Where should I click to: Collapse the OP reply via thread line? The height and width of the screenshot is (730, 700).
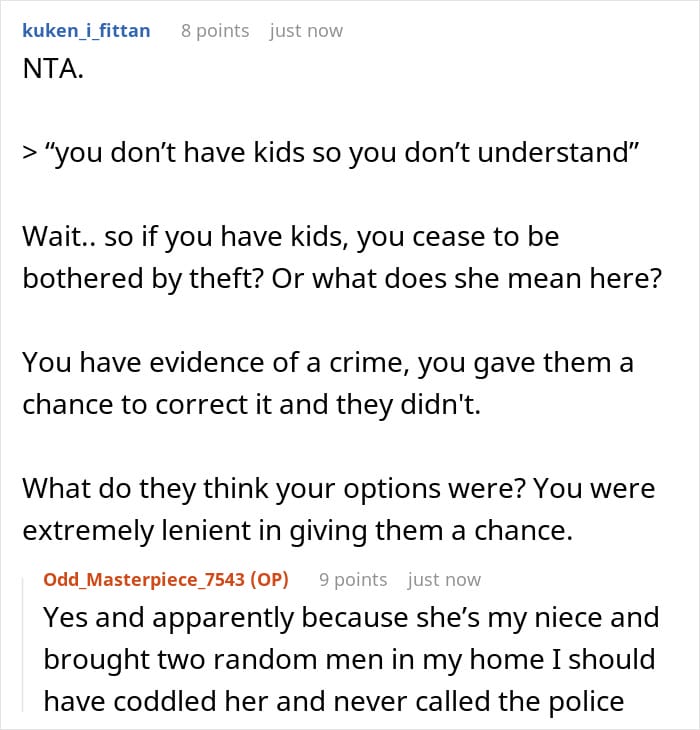pos(23,645)
